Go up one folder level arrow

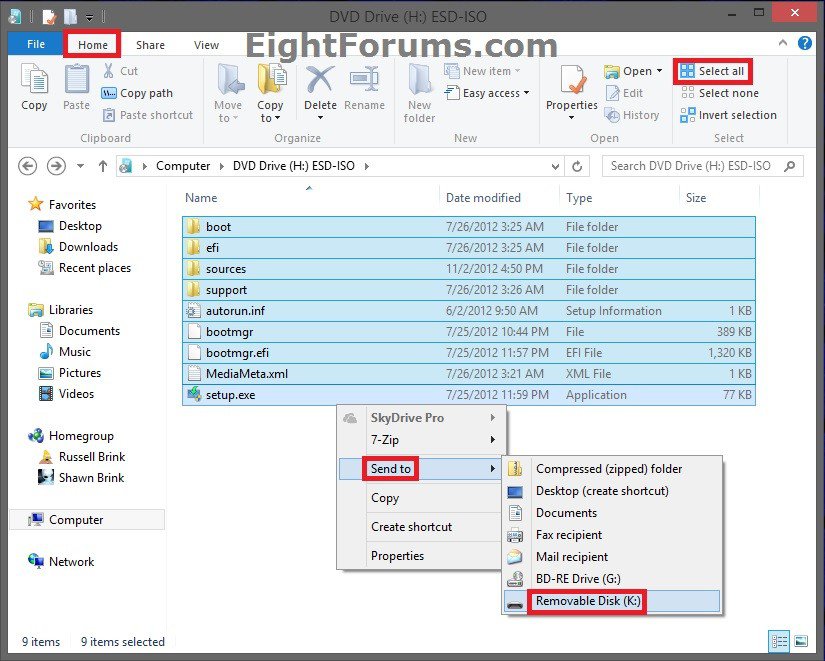pos(103,166)
